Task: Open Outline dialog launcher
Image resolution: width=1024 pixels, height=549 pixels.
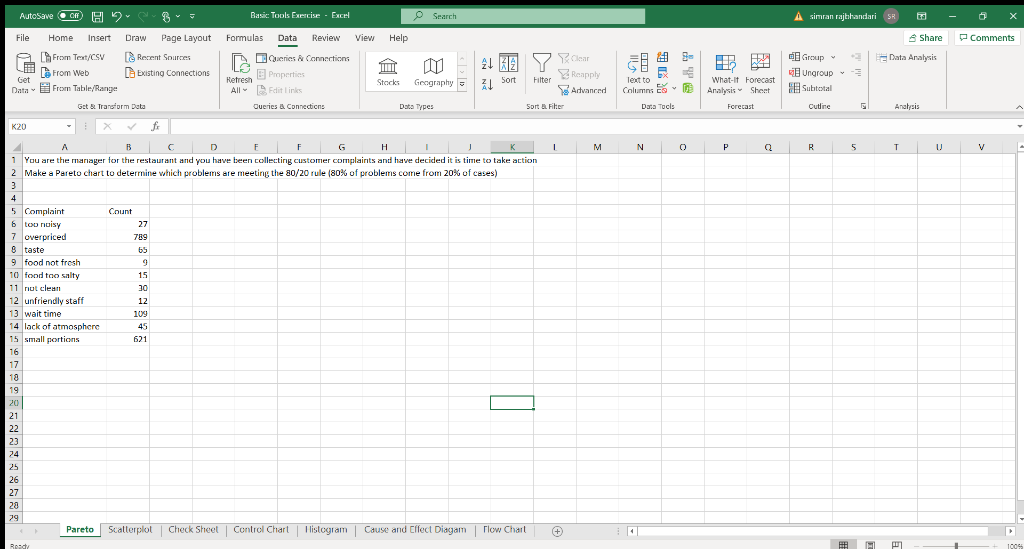Action: click(x=864, y=106)
